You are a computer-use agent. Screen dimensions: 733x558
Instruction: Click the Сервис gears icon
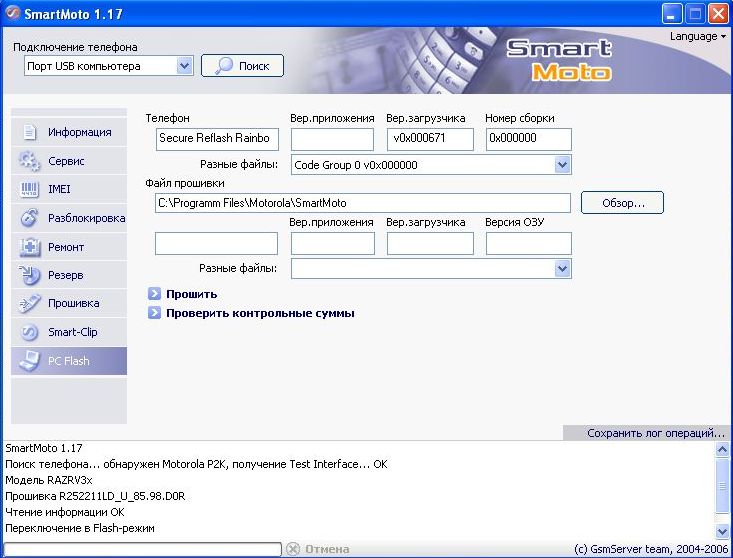pyautogui.click(x=29, y=161)
